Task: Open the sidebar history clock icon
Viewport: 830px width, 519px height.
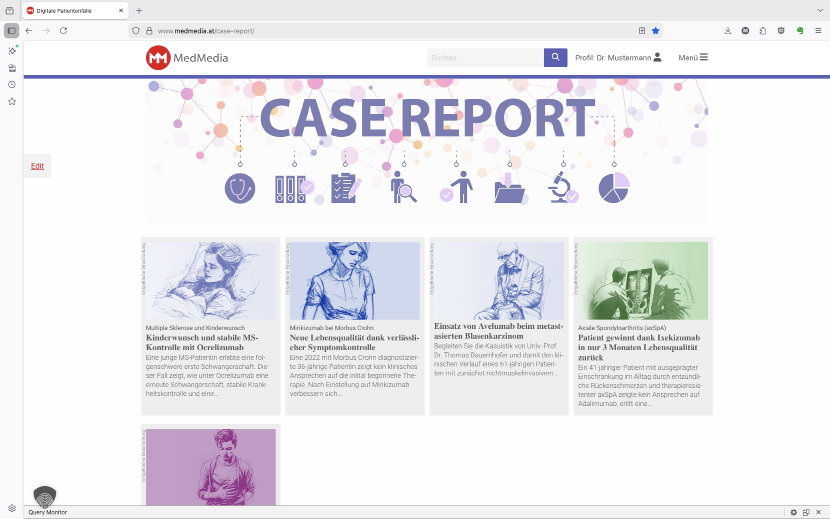Action: click(x=12, y=85)
